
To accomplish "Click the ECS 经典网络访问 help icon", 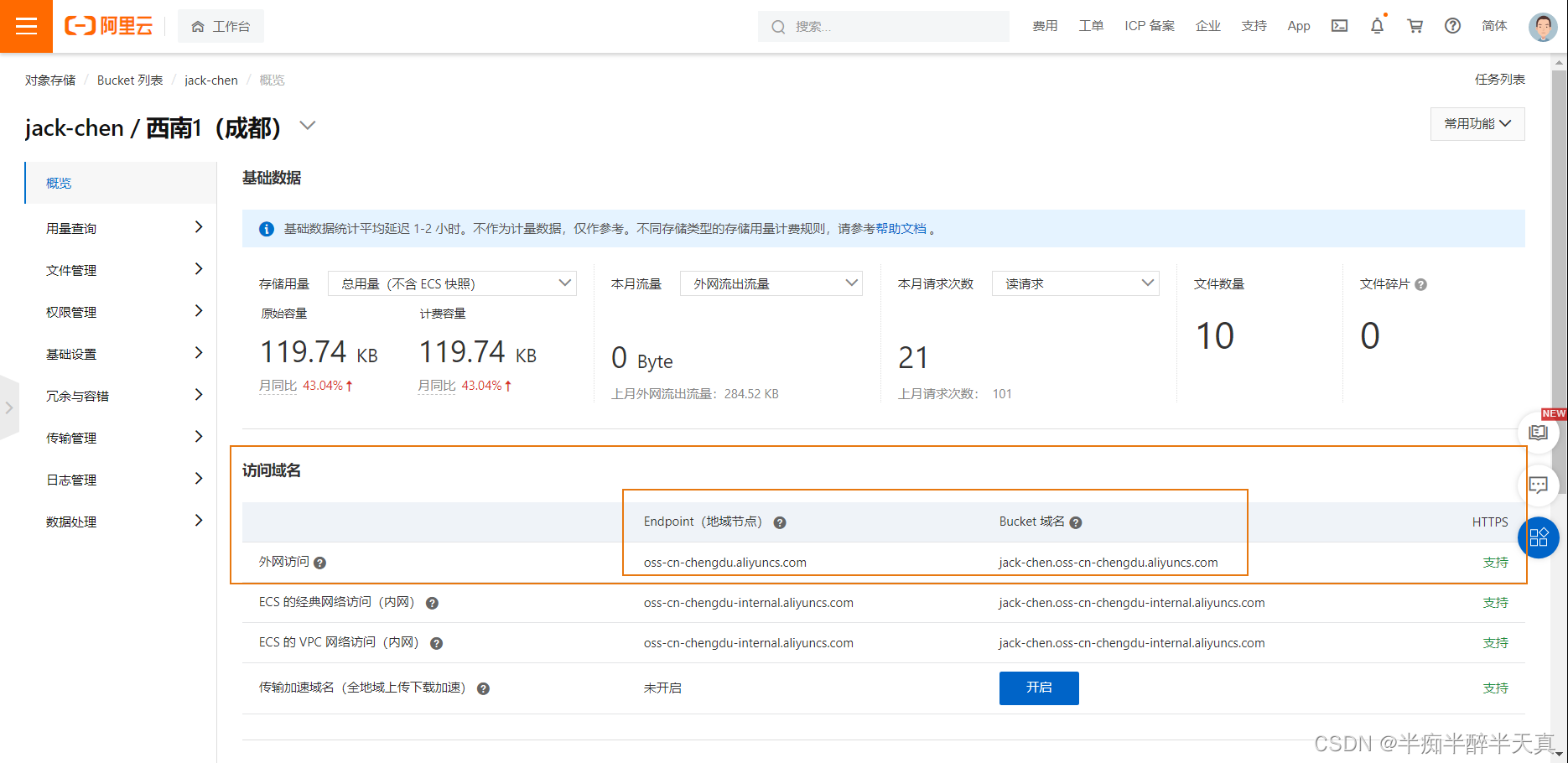I will [x=433, y=603].
